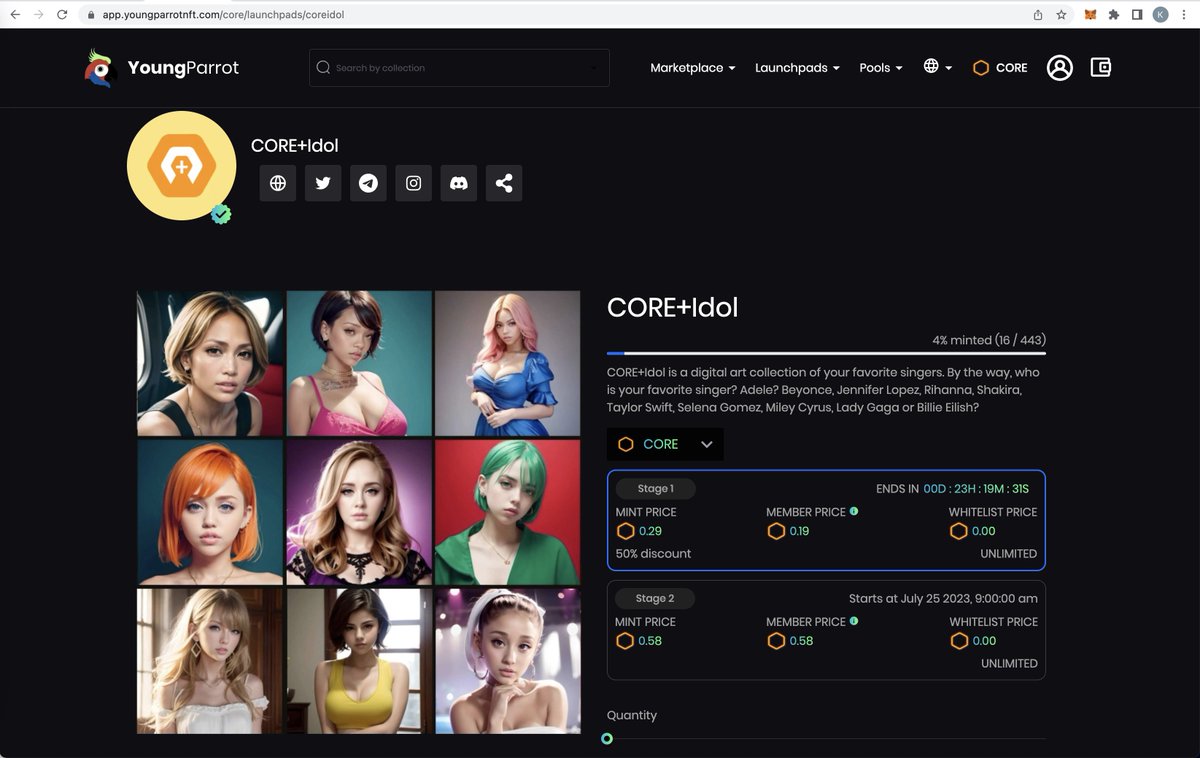The width and height of the screenshot is (1200, 758).
Task: Click the CORE network button in header
Action: pos(1000,68)
